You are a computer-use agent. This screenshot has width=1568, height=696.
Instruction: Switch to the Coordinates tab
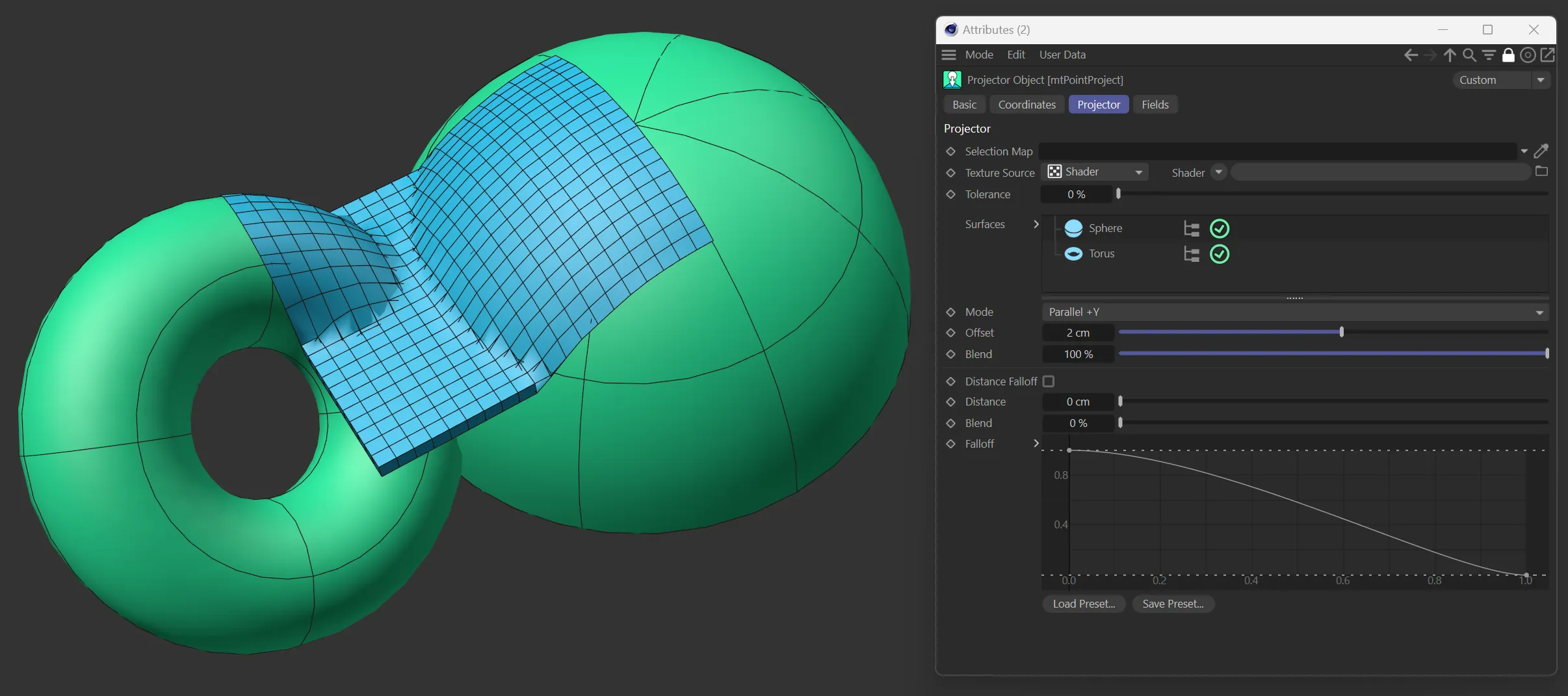coord(1026,105)
